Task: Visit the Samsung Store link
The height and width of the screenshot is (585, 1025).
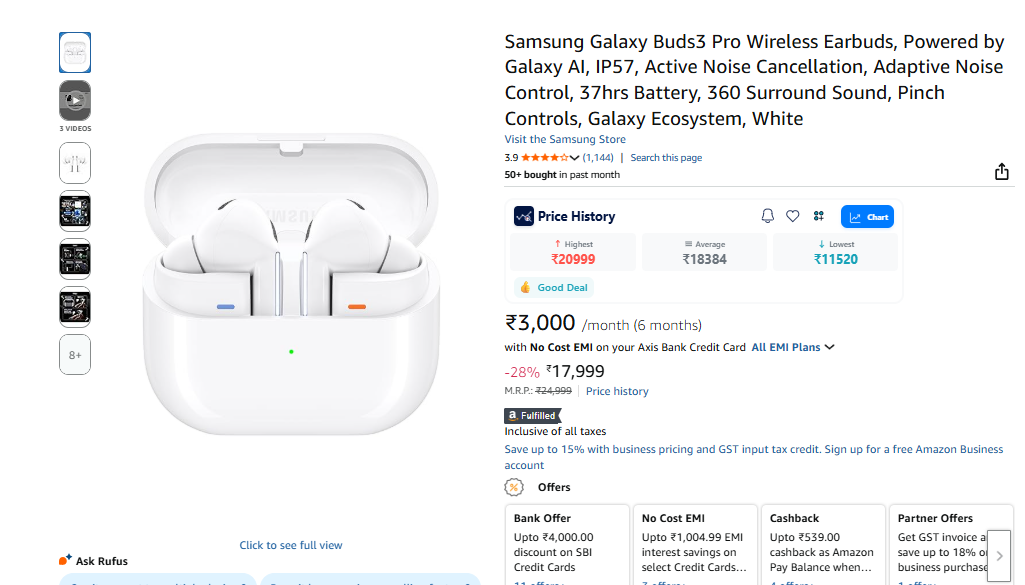Action: point(565,139)
